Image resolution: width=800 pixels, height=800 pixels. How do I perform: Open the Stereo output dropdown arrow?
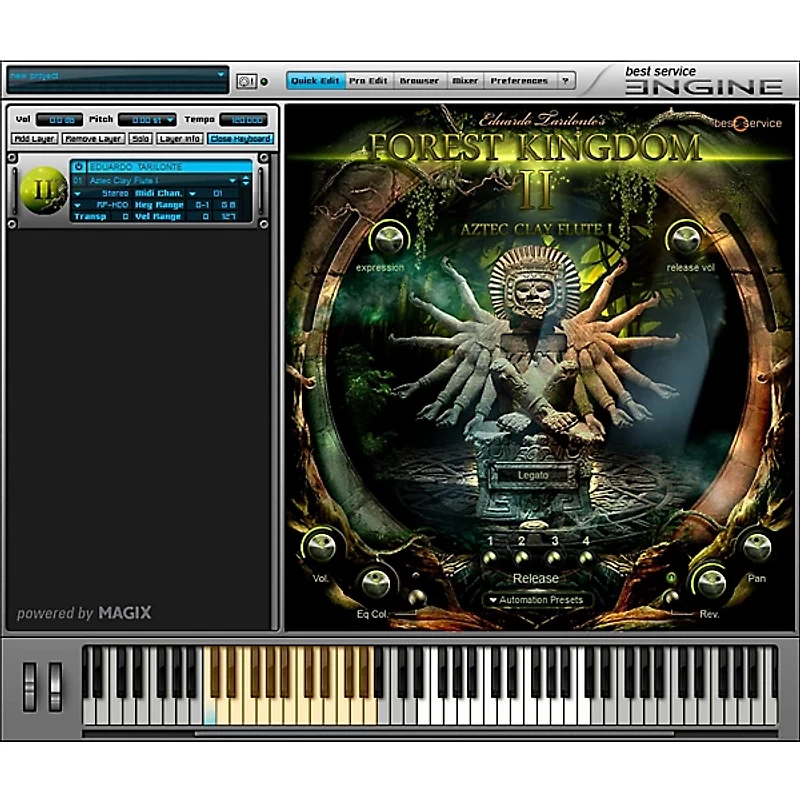click(78, 193)
